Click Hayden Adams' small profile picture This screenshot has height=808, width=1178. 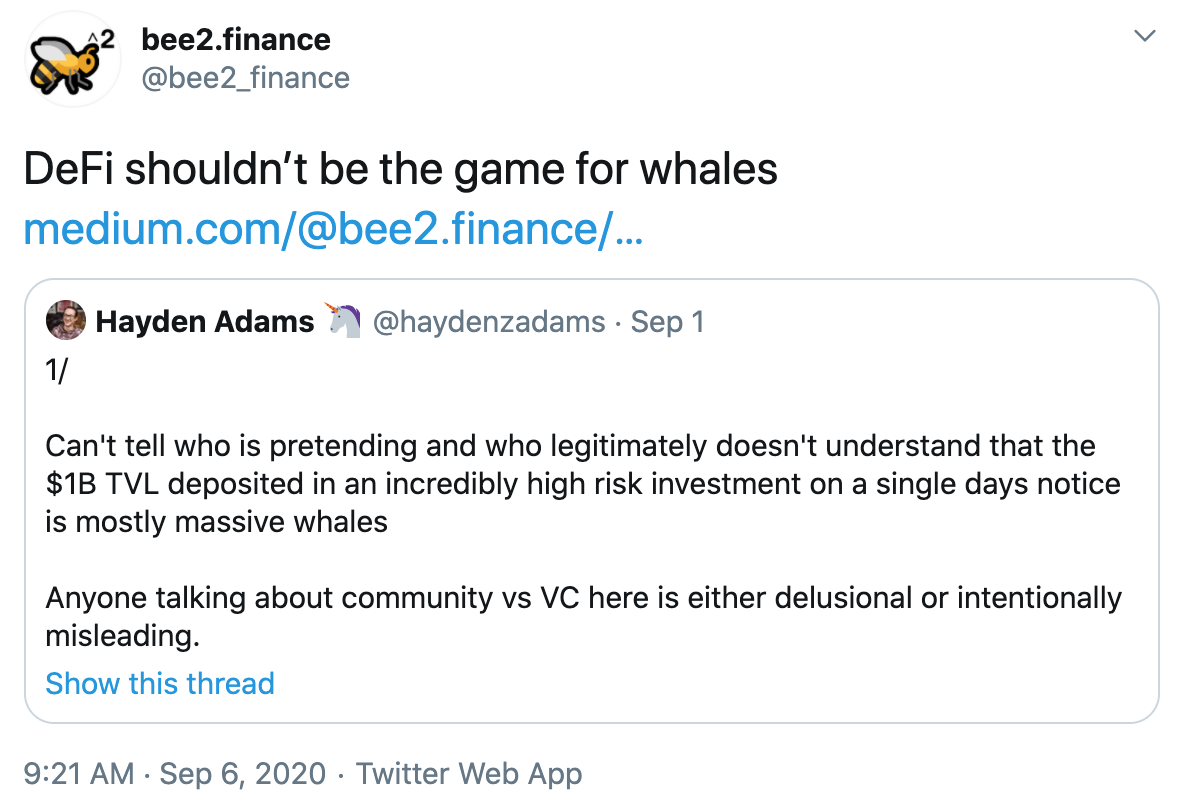click(x=65, y=321)
